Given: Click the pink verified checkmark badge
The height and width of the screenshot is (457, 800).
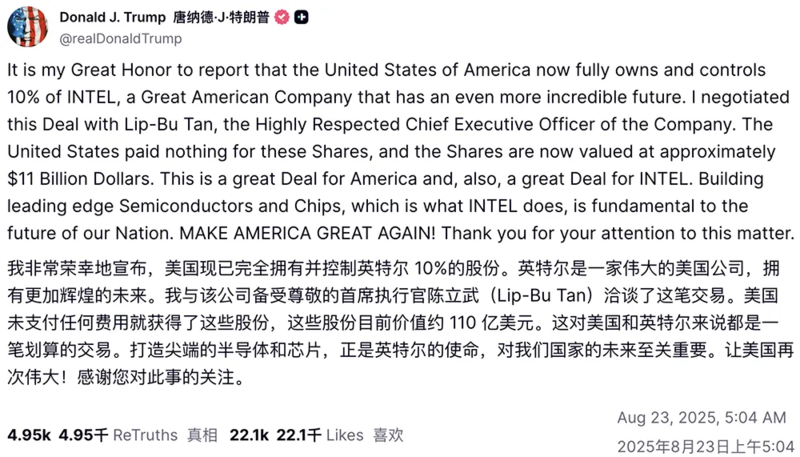Looking at the screenshot, I should [x=283, y=19].
